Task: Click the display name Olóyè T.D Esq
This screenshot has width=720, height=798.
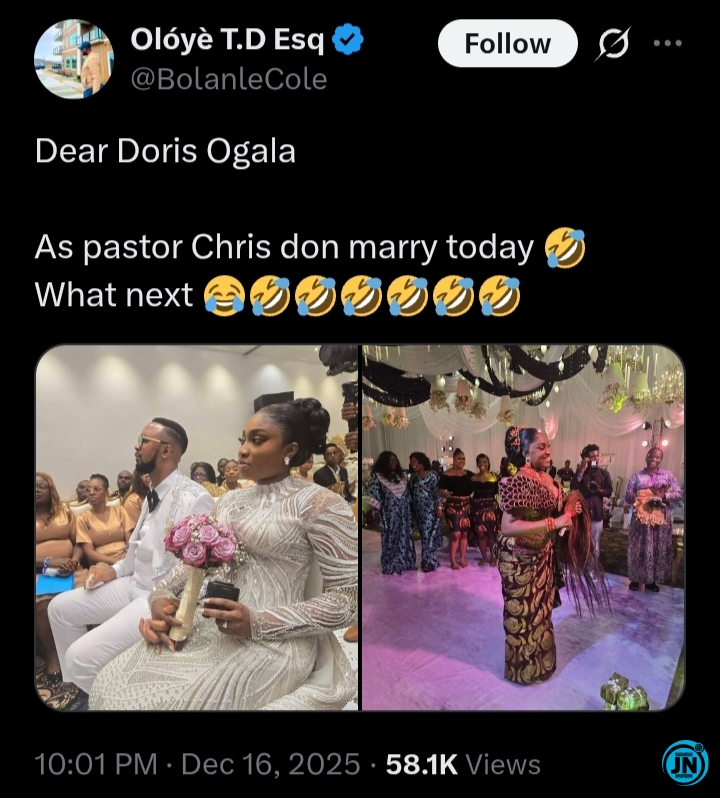Action: pos(227,41)
